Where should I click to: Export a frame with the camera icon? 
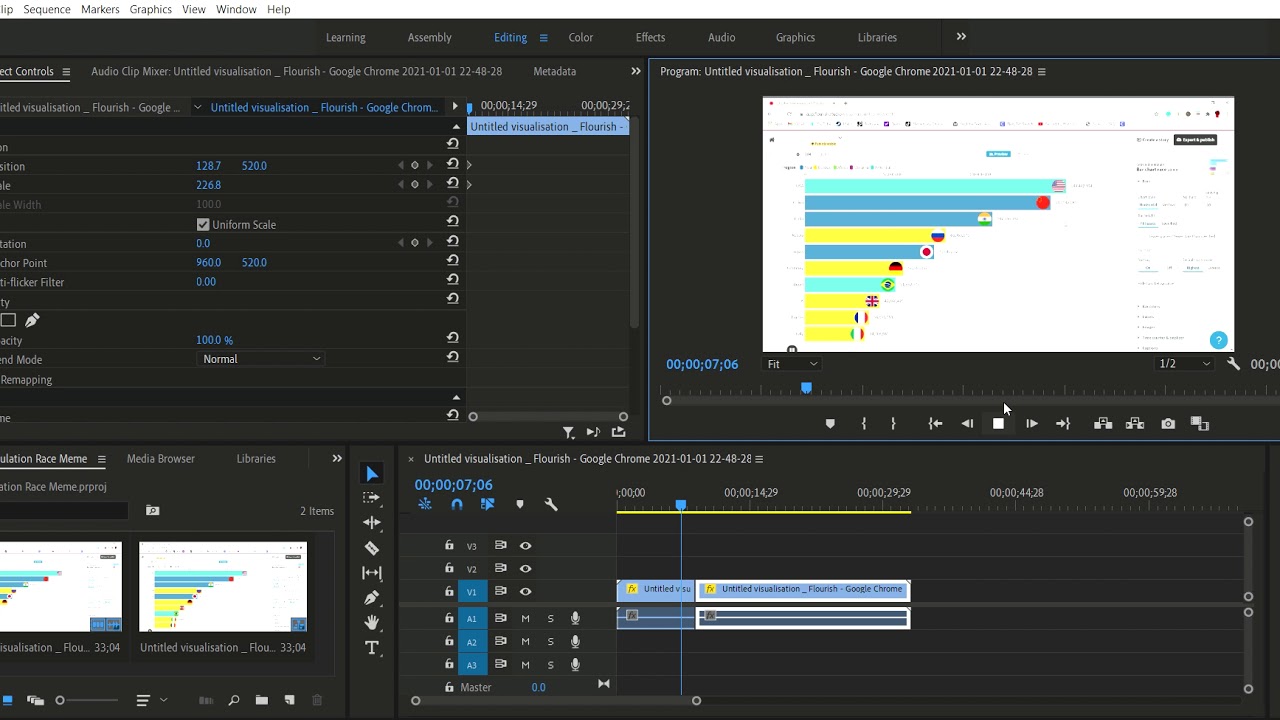1168,424
